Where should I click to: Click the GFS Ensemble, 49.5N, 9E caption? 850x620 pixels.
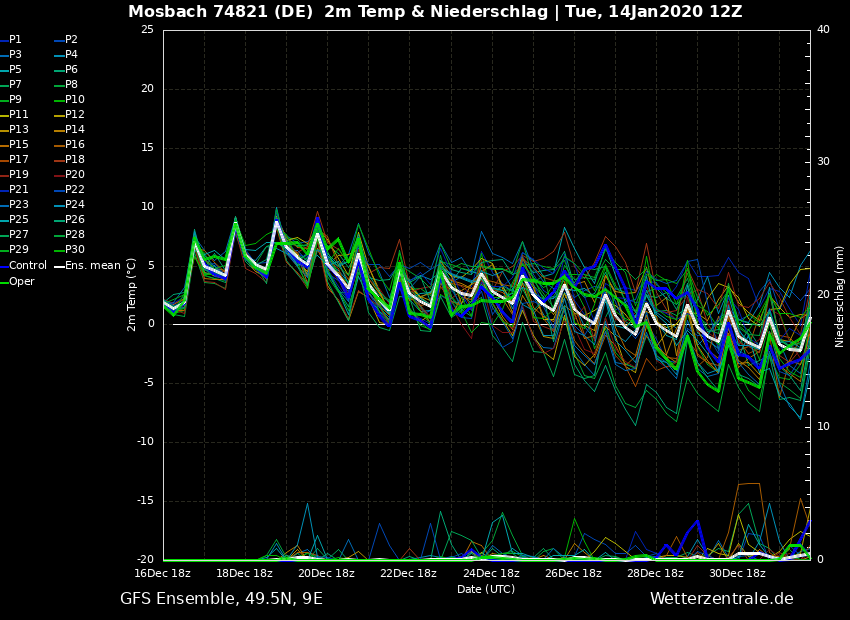[x=221, y=599]
